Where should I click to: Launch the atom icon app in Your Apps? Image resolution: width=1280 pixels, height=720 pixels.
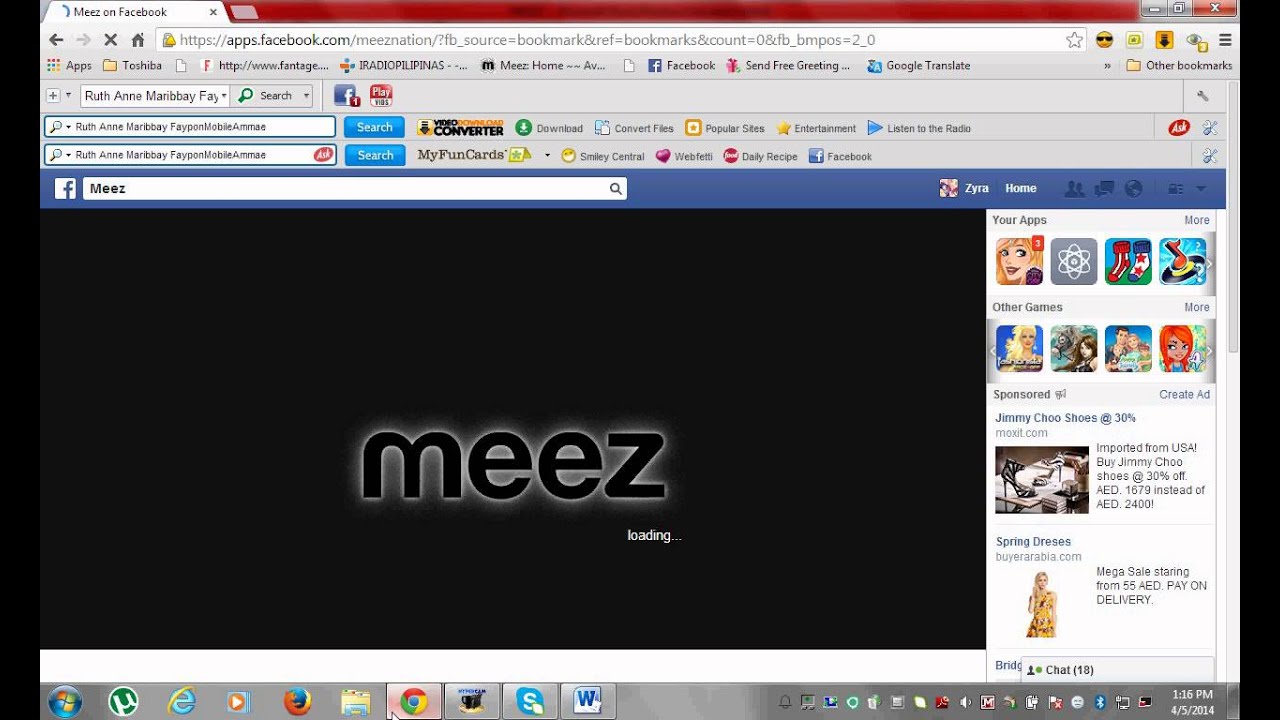click(1074, 261)
